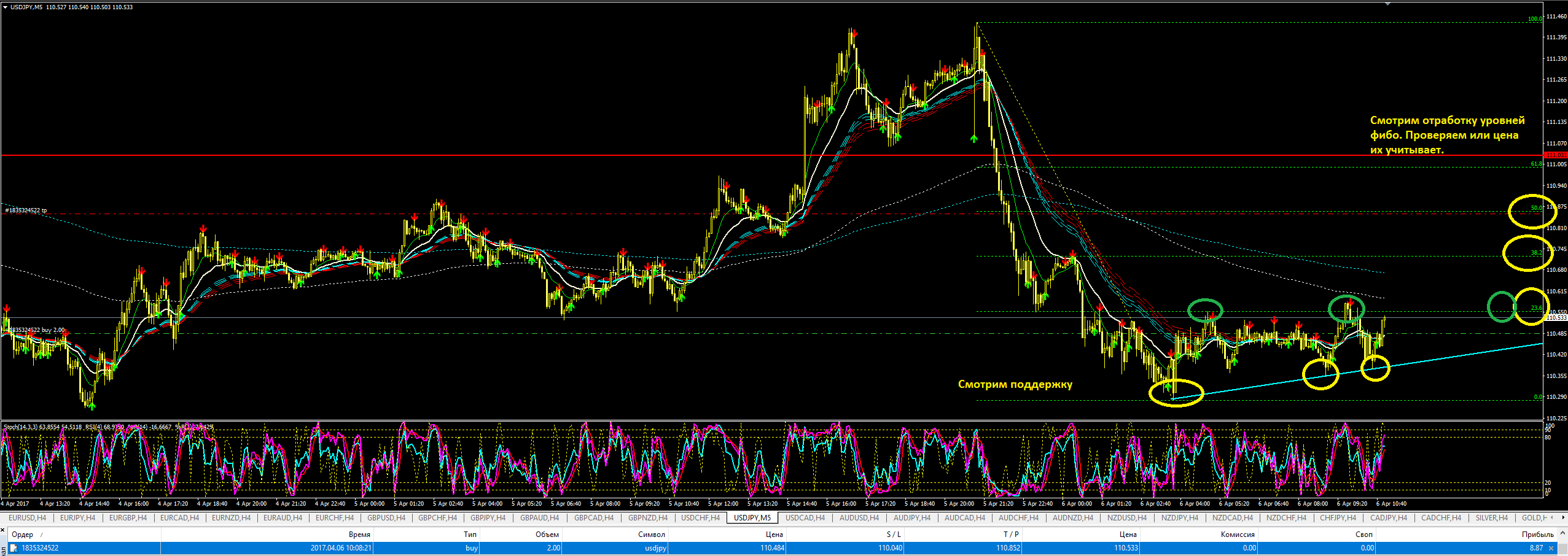Sort by the Комиссия column header
This screenshot has width=1568, height=556.
click(x=1238, y=535)
